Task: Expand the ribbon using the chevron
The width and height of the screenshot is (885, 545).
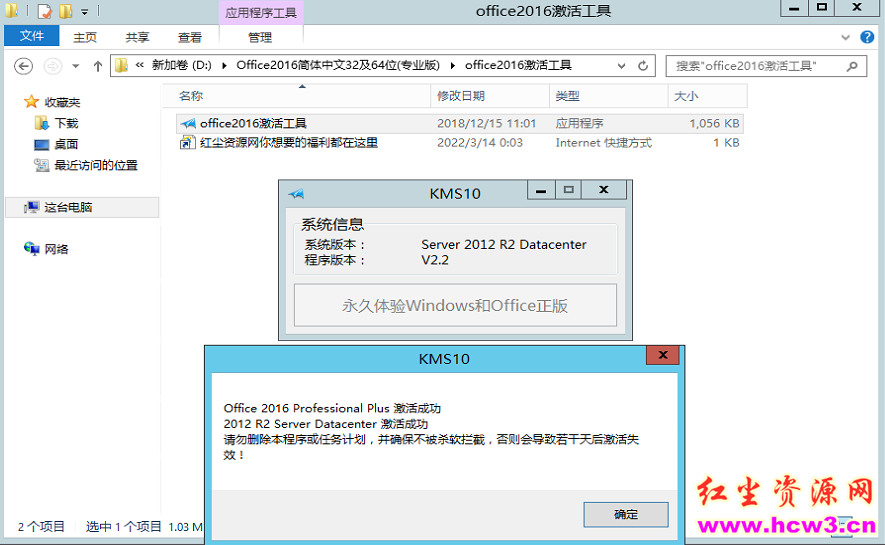Action: click(x=846, y=37)
